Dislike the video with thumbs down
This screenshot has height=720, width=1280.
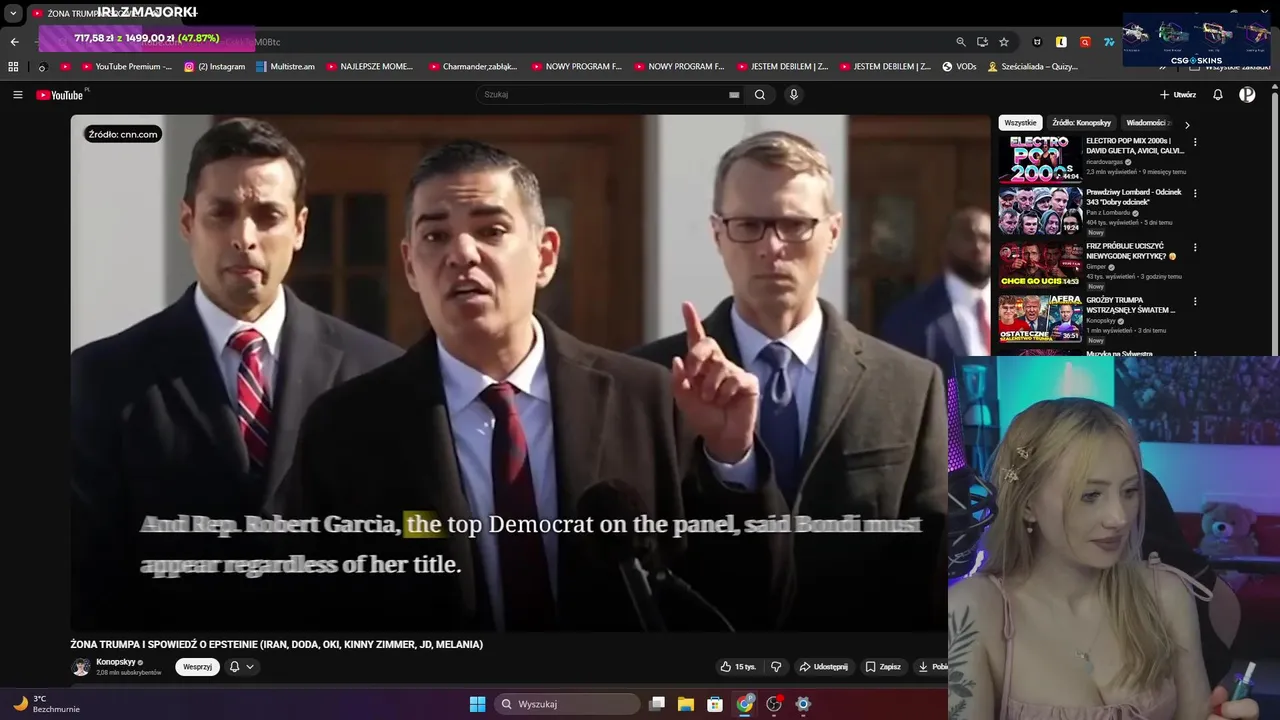(x=776, y=667)
